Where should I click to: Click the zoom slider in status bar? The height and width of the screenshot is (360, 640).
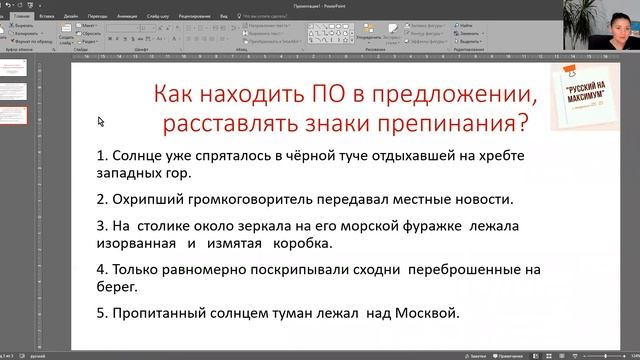coord(605,356)
